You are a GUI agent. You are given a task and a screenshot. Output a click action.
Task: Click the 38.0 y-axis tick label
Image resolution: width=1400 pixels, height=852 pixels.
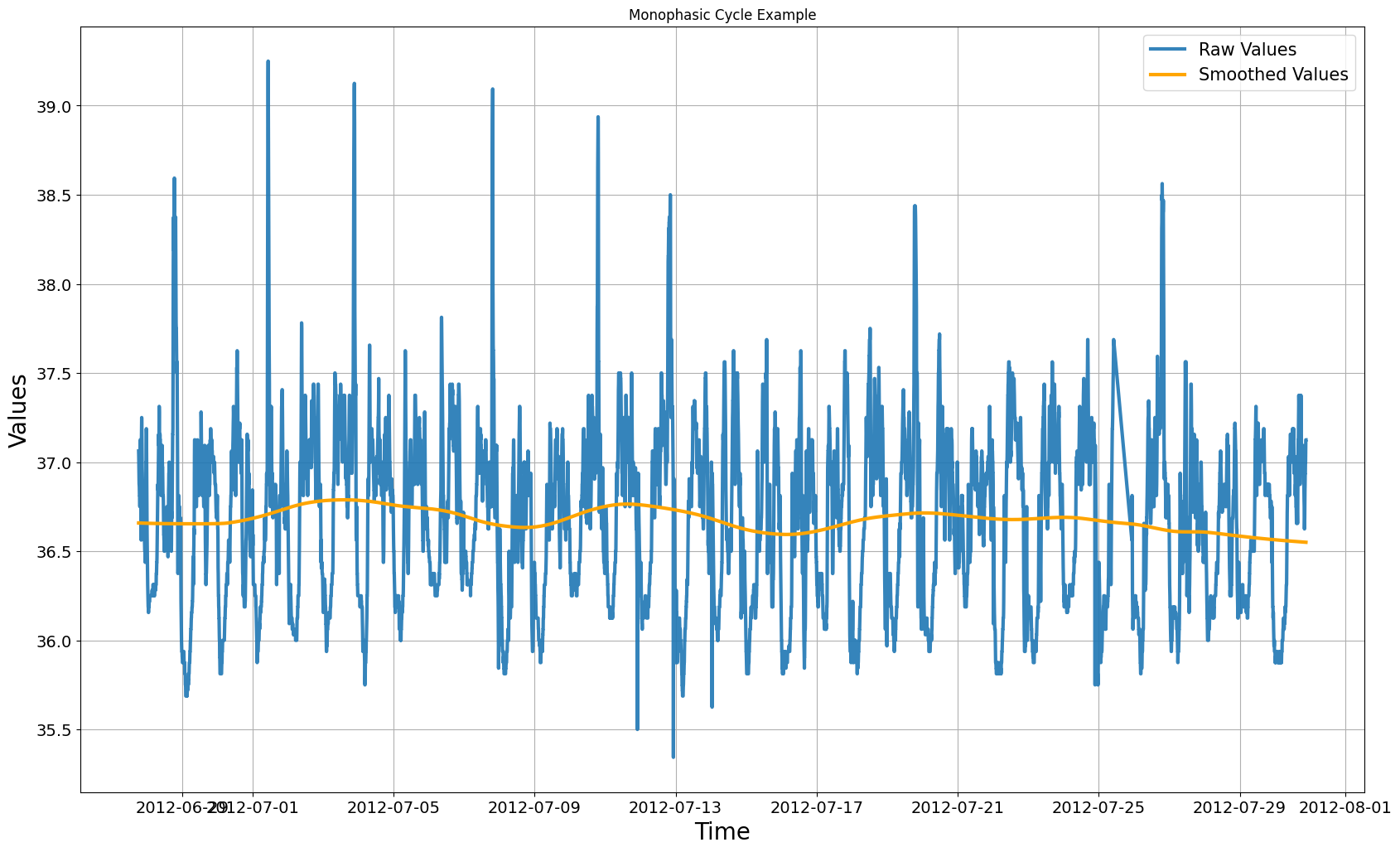[x=52, y=284]
